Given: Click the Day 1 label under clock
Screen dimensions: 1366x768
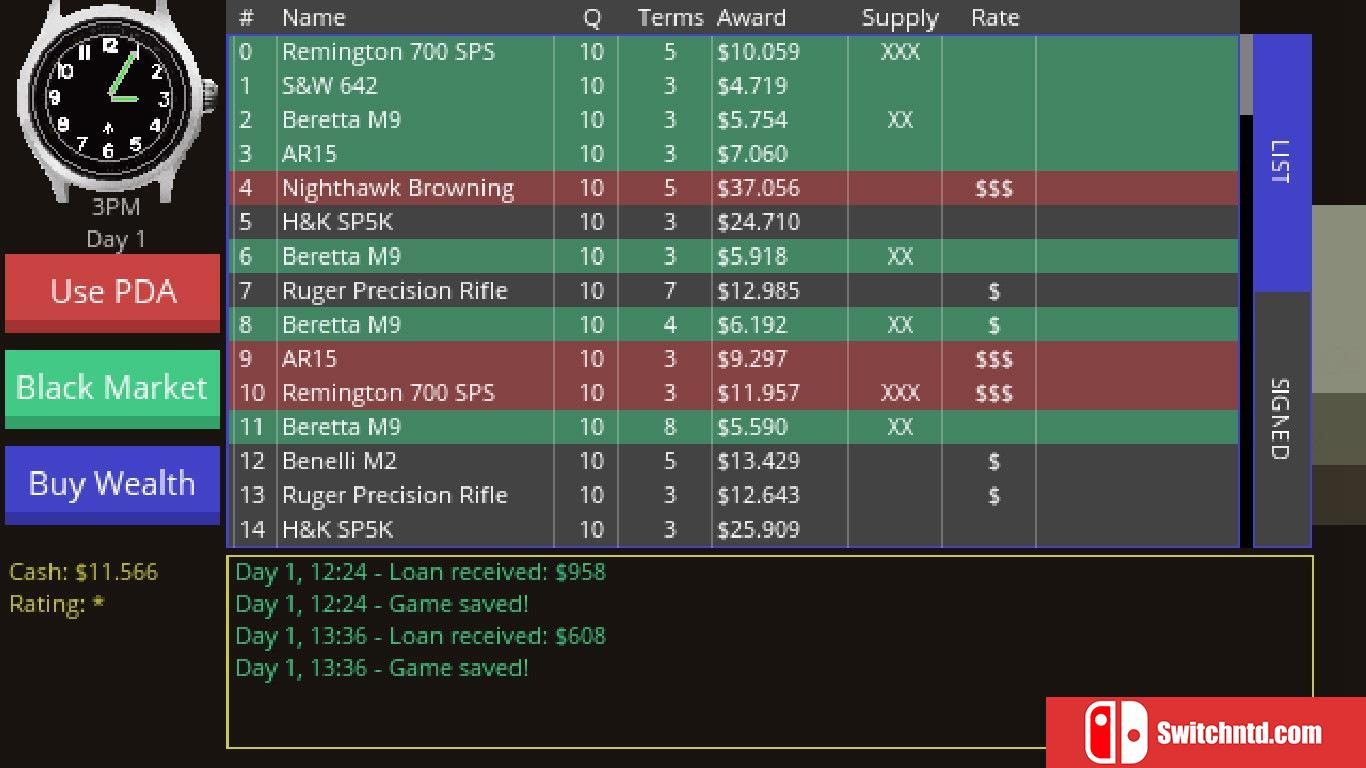Looking at the screenshot, I should [x=116, y=239].
